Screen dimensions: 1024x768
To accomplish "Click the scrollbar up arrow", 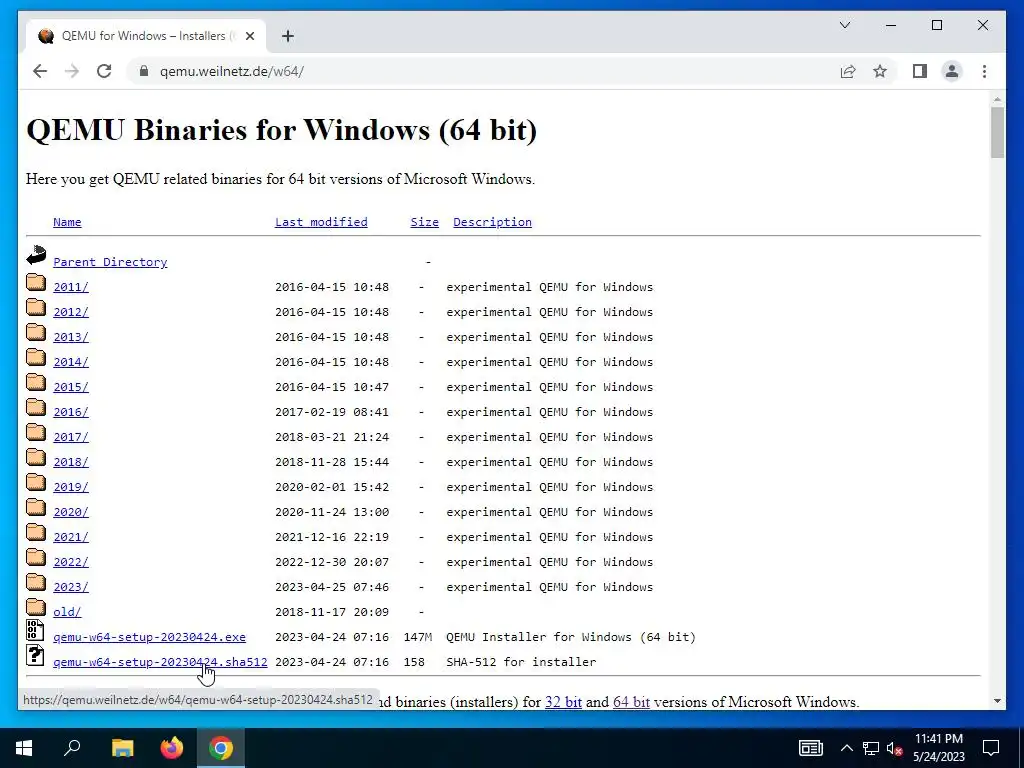I will click(x=997, y=100).
